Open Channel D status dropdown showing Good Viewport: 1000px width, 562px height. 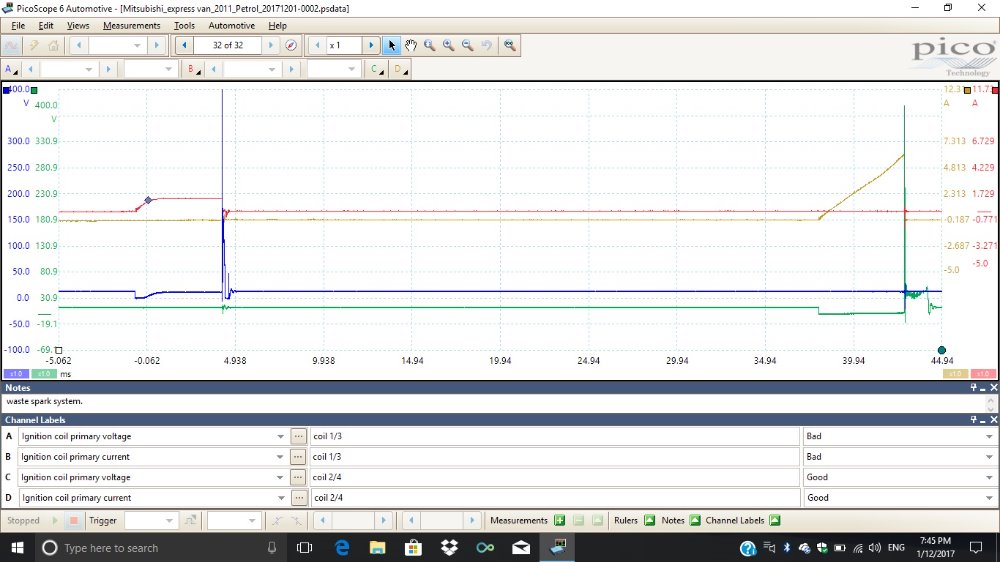pyautogui.click(x=988, y=498)
